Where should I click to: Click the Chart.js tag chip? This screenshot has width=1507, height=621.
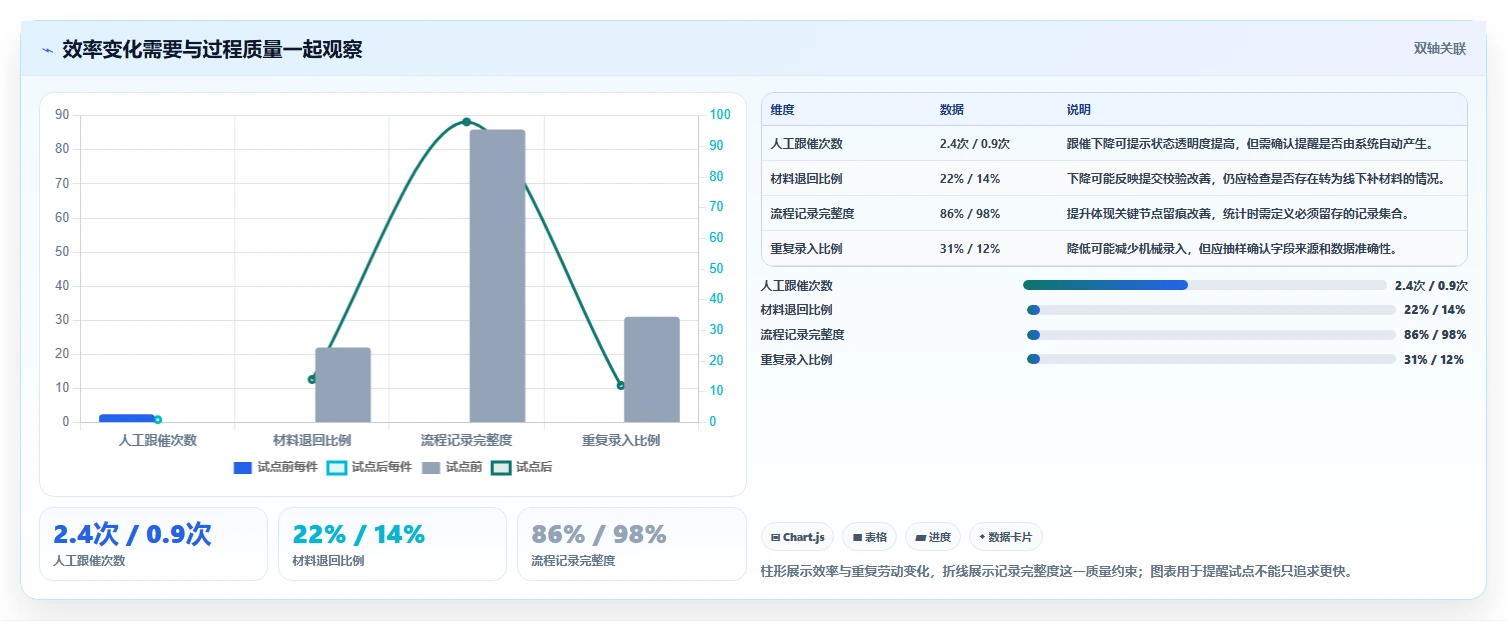[x=797, y=537]
